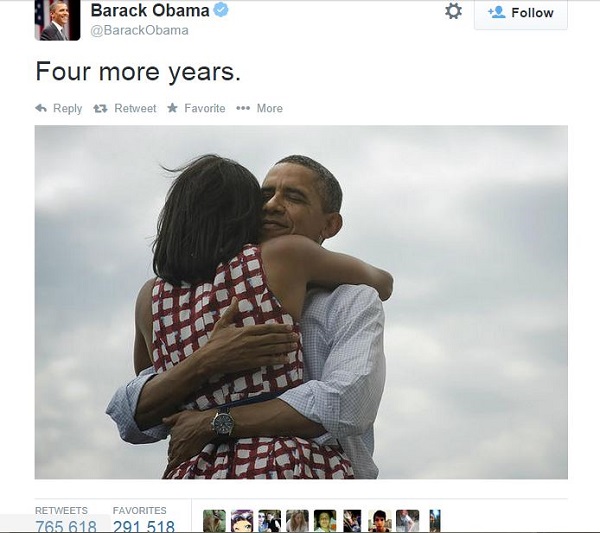
Task: Click the Retweet arrows icon
Action: tap(100, 109)
